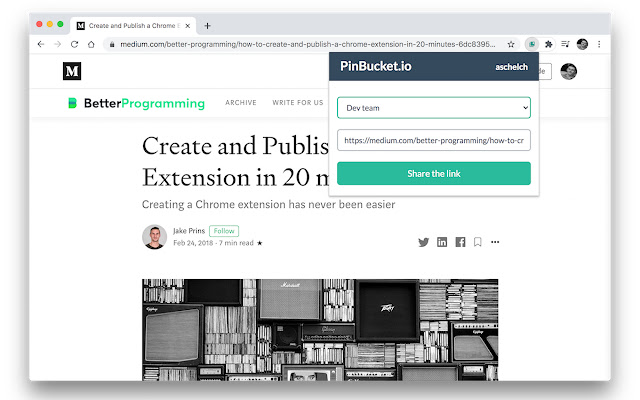Click the member-only star next to read time
Screen dimensions: 640x400
(x=260, y=243)
